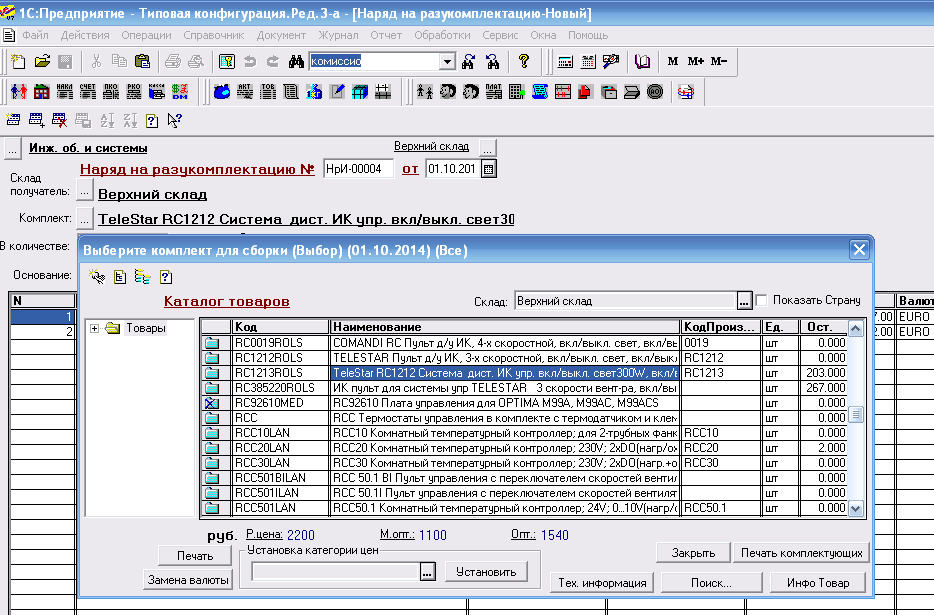
Task: Open the Журнал menu
Action: point(337,35)
